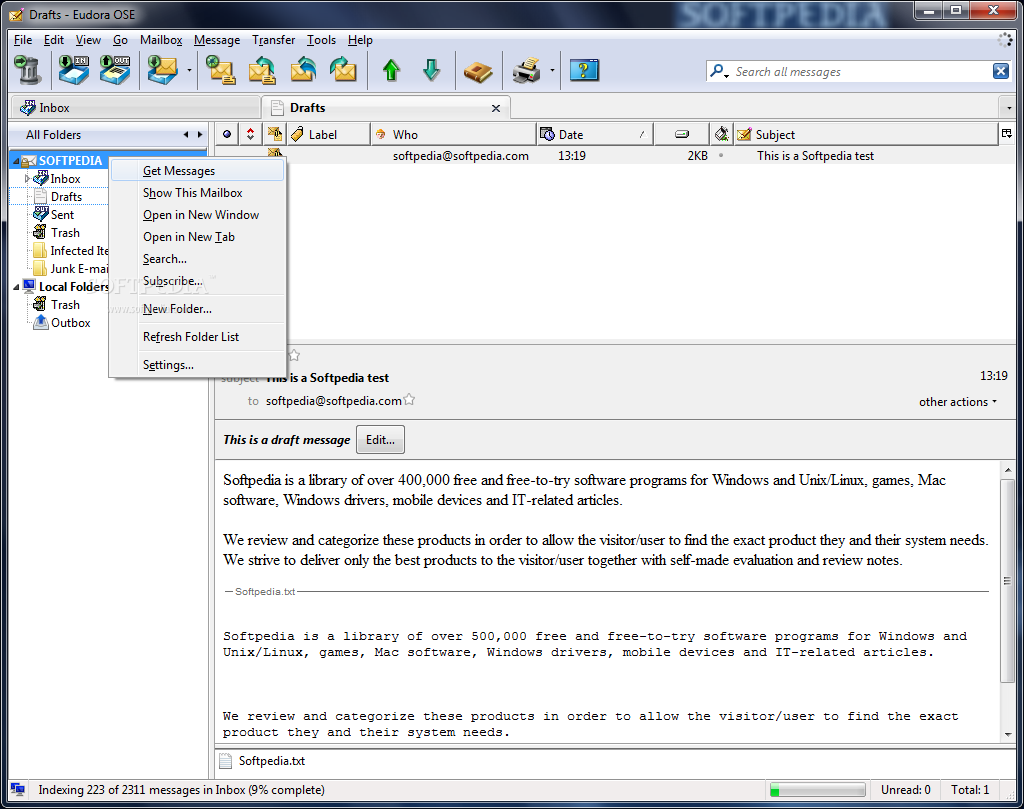Screen dimensions: 1024x809
Task: Choose Open in New Window
Action: [x=197, y=215]
